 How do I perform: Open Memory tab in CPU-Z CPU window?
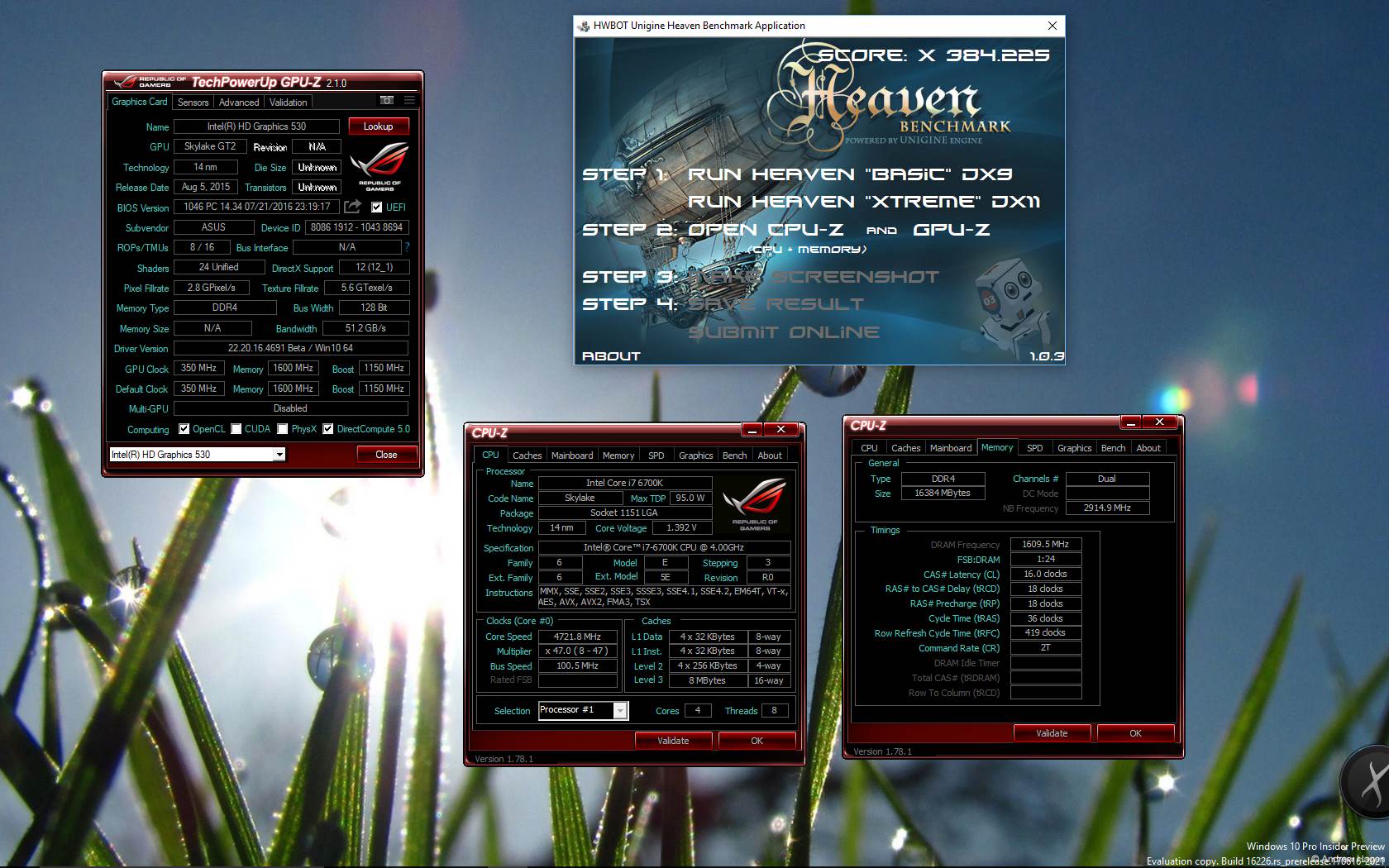click(618, 455)
